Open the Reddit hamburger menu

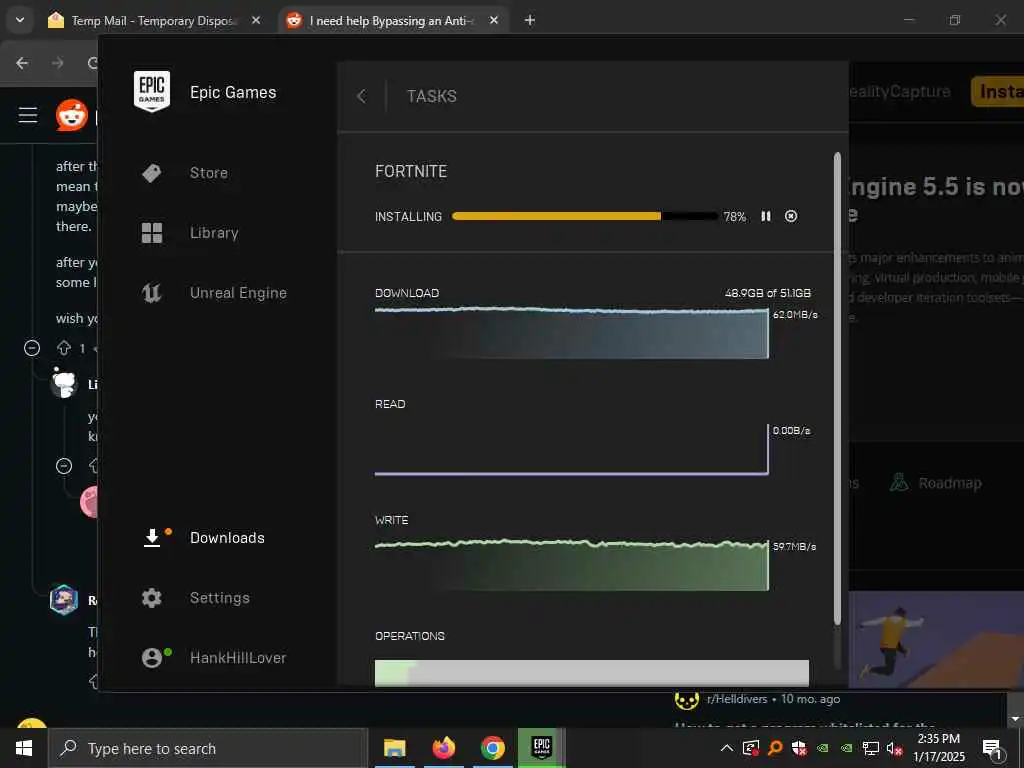click(27, 116)
